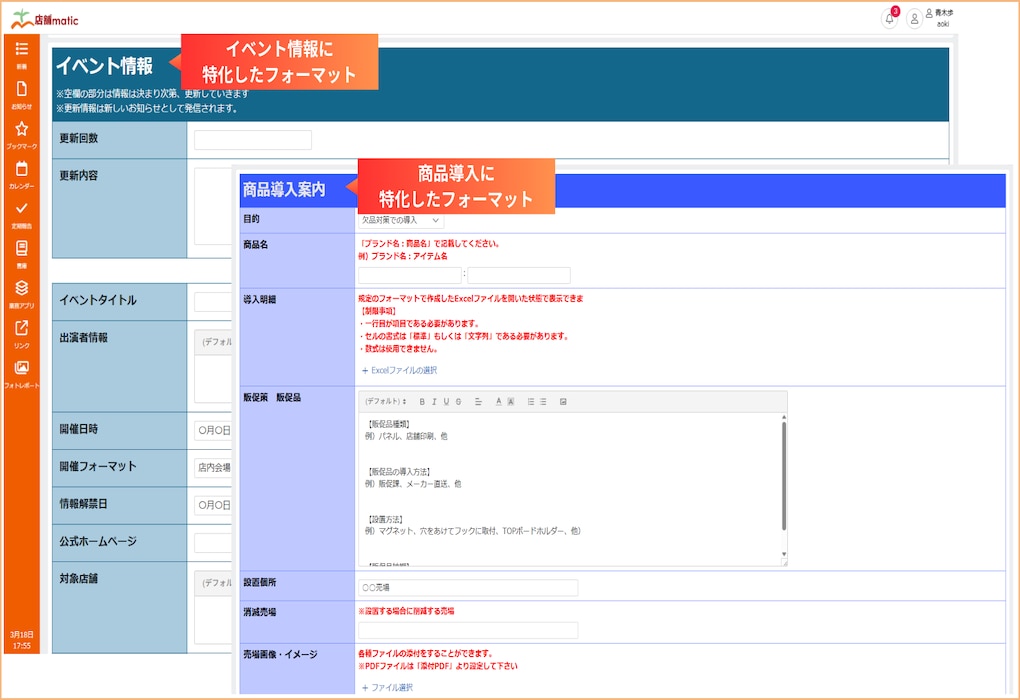Open the 定期報告 checkmark sidebar icon
This screenshot has height=700, width=1020.
(21, 212)
